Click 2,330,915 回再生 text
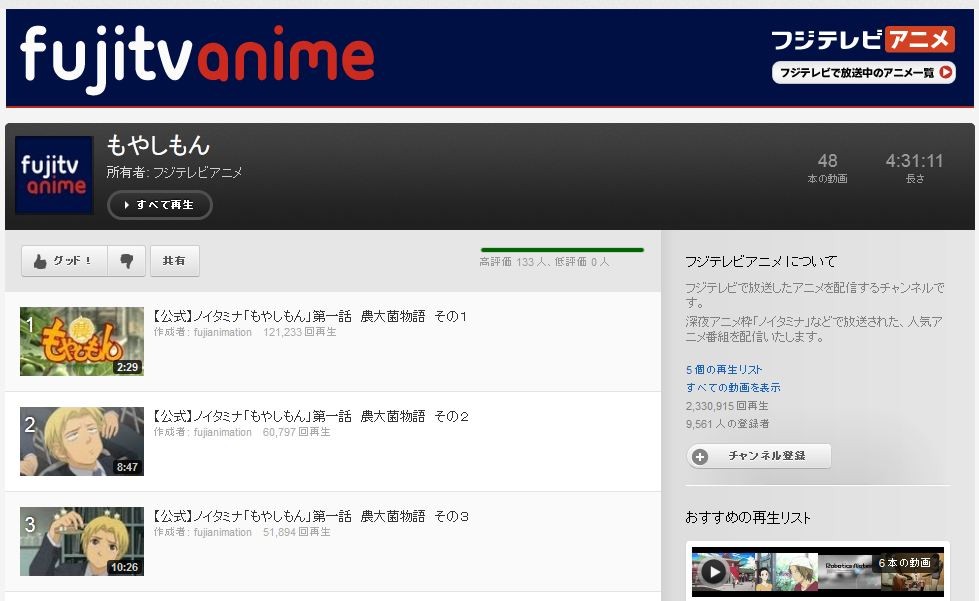Viewport: 979px width, 601px height. coord(727,406)
